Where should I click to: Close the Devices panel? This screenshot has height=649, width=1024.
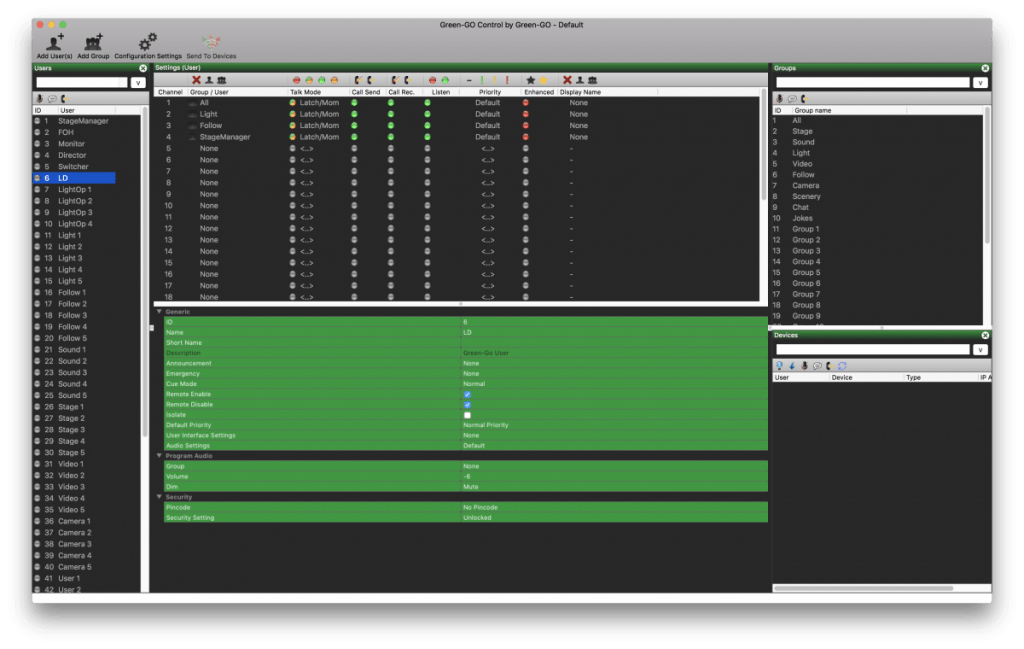click(x=985, y=335)
